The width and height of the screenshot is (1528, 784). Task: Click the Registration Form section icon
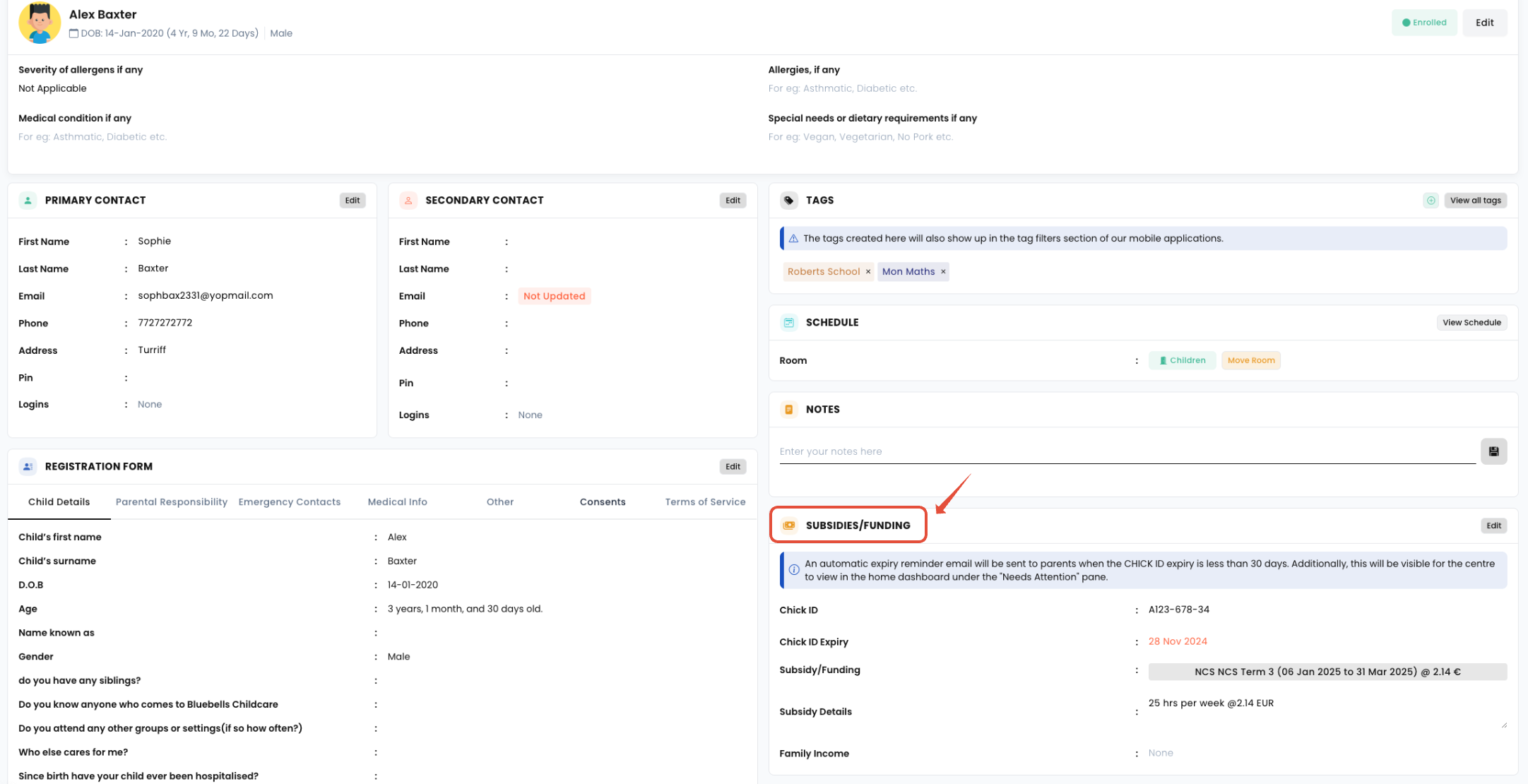28,467
